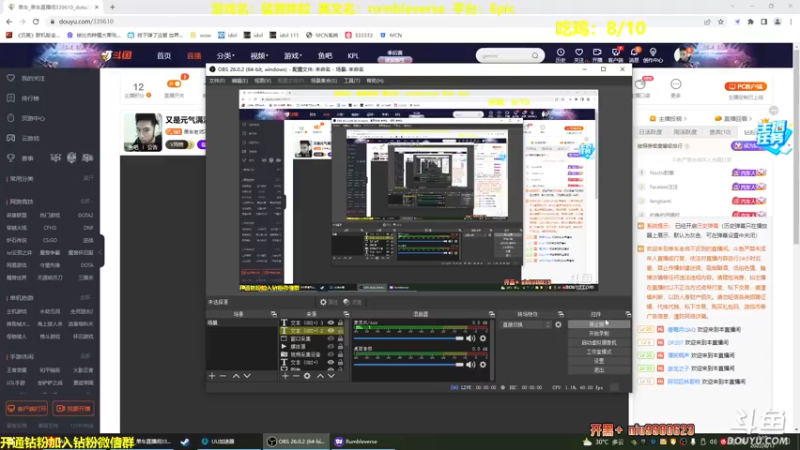The width and height of the screenshot is (800, 450).
Task: Click the Douyu search input field
Action: (504, 55)
